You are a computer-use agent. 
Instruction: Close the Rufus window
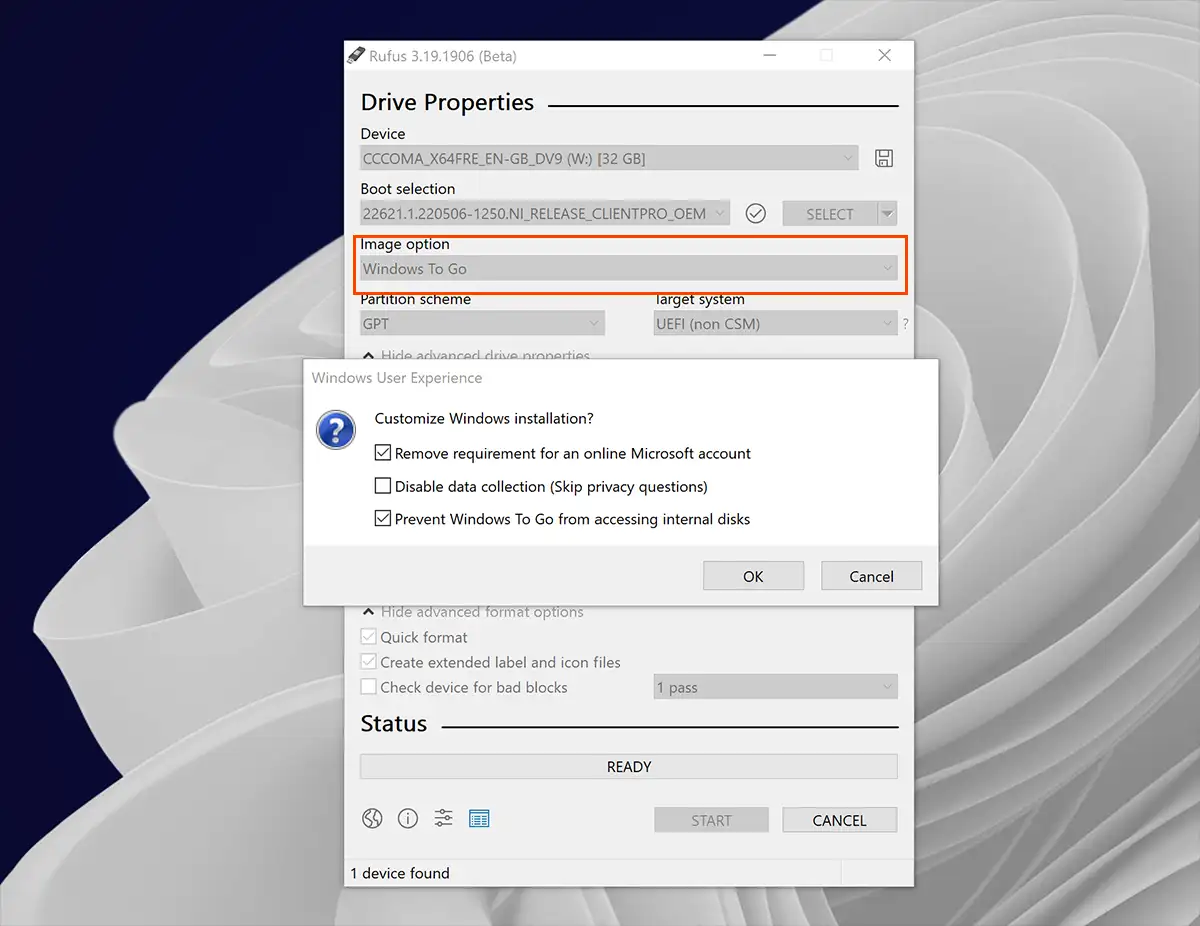[884, 56]
